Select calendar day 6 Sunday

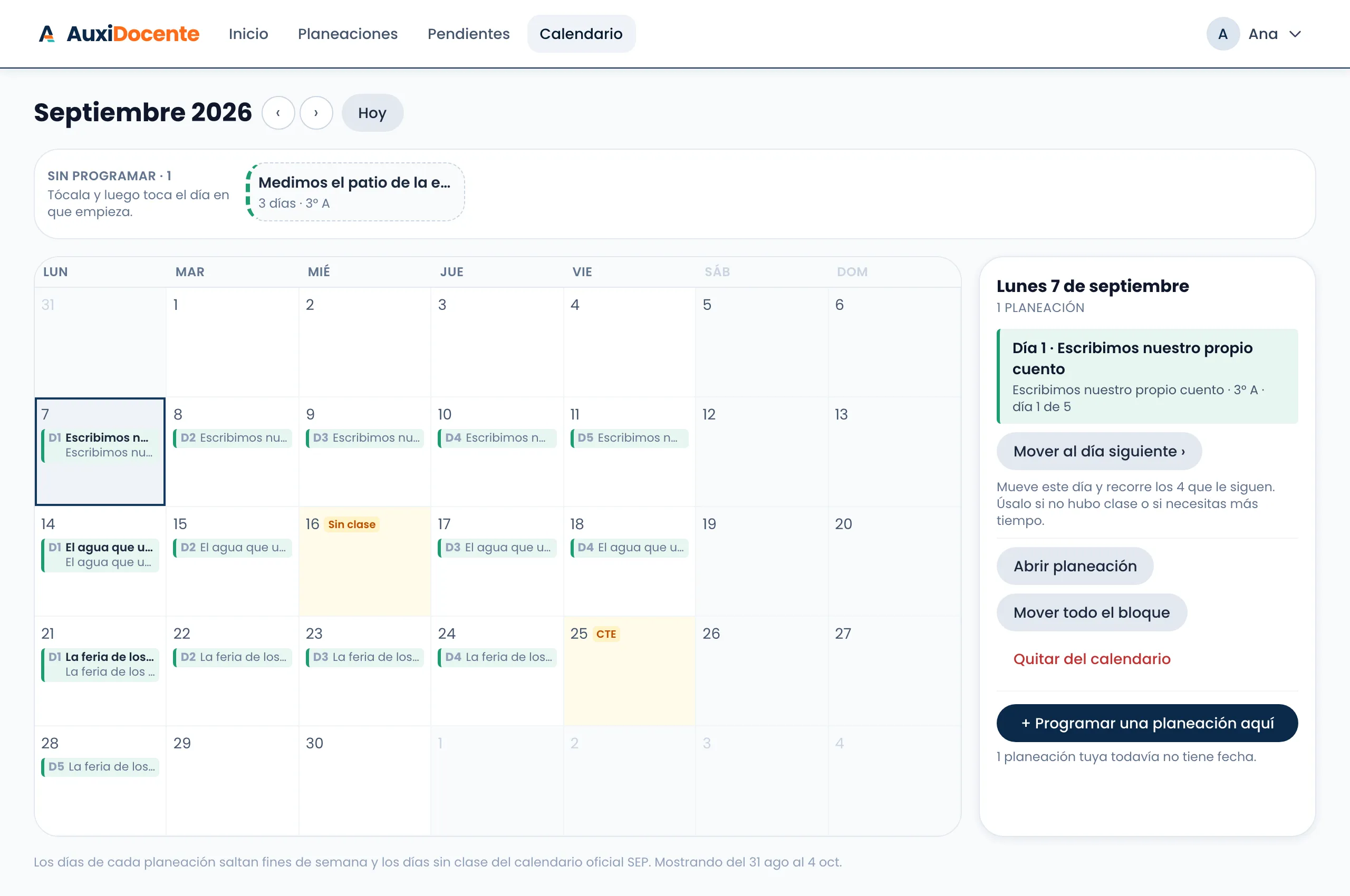(894, 342)
